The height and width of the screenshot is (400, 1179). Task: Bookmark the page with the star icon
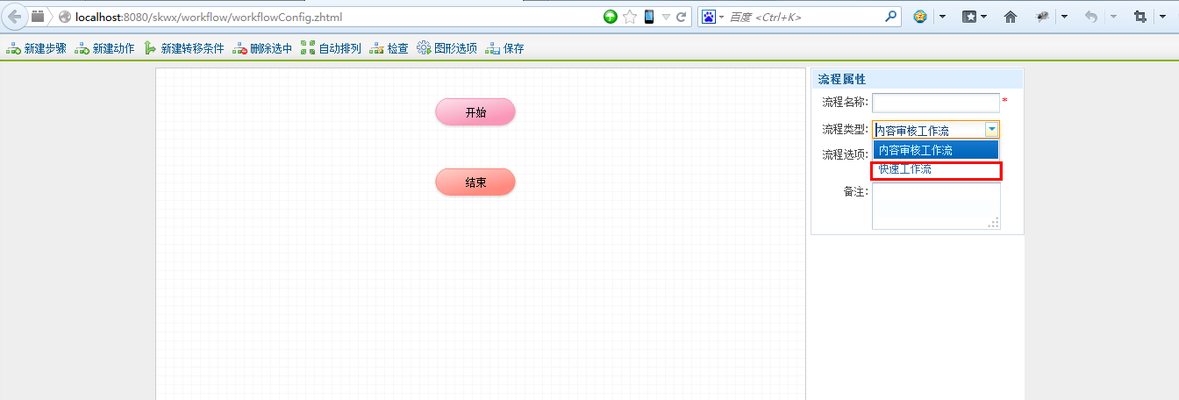click(630, 17)
